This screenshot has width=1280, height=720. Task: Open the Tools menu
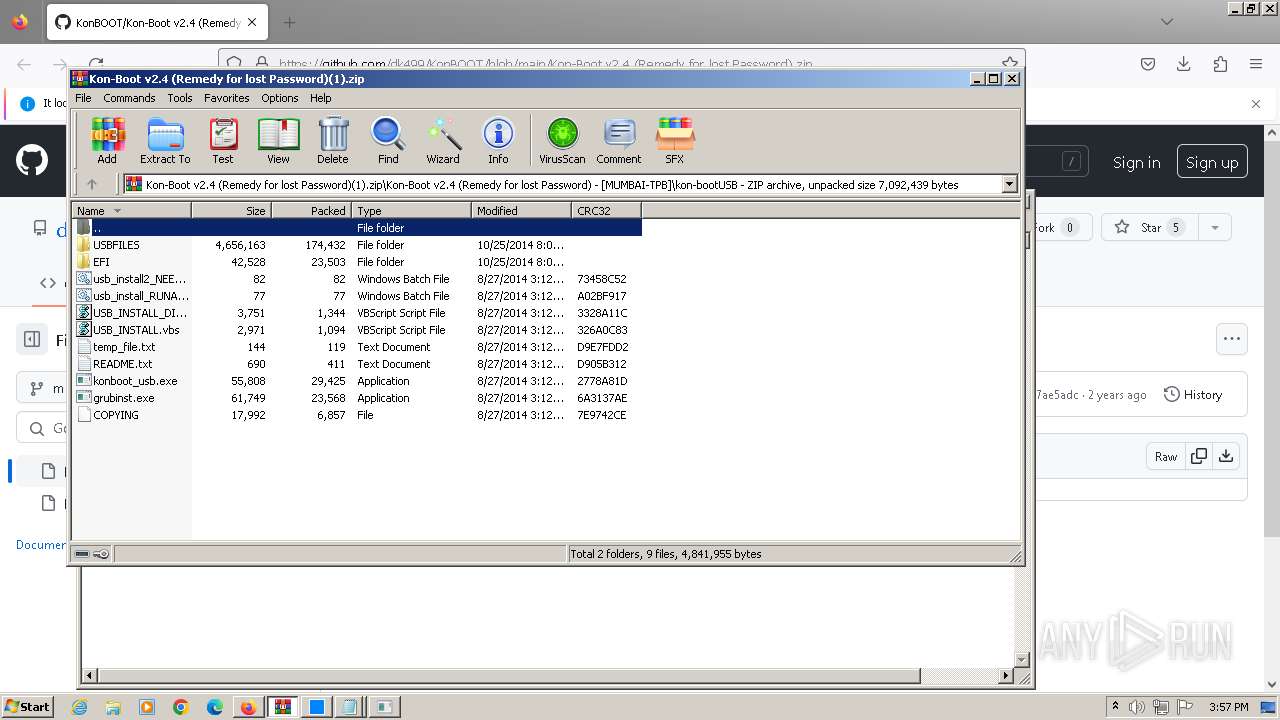(180, 98)
